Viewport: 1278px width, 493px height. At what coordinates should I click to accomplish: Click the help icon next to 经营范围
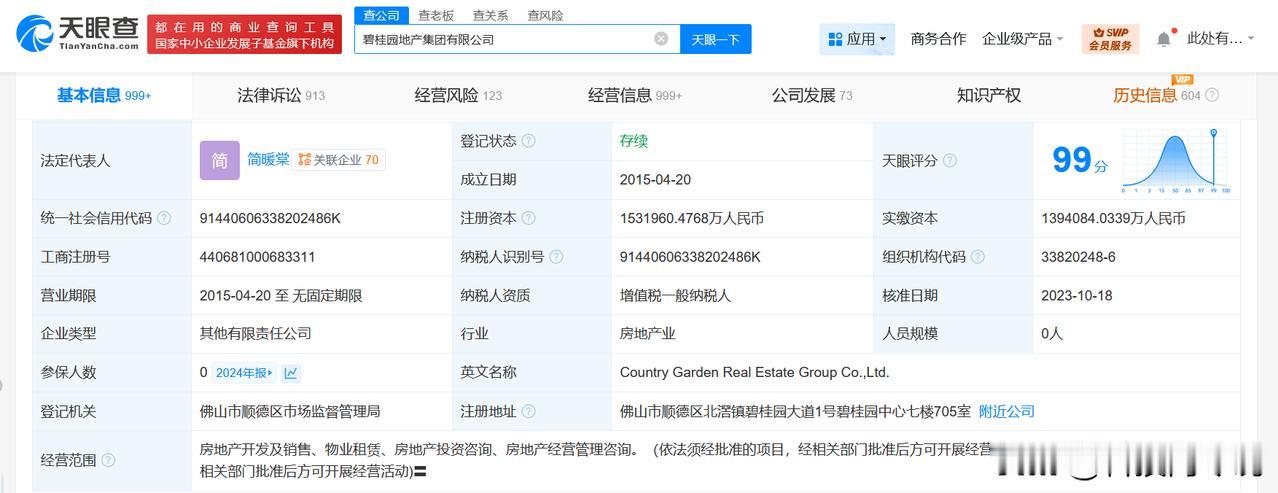[108, 460]
